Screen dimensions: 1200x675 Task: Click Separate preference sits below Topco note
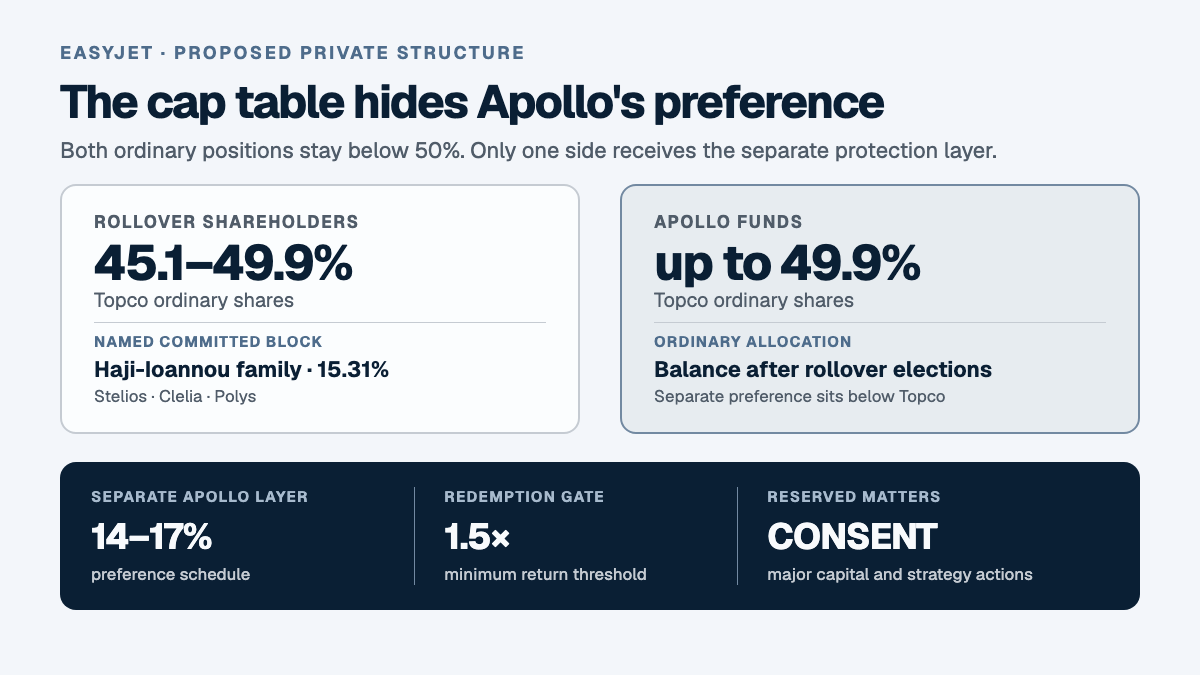798,396
